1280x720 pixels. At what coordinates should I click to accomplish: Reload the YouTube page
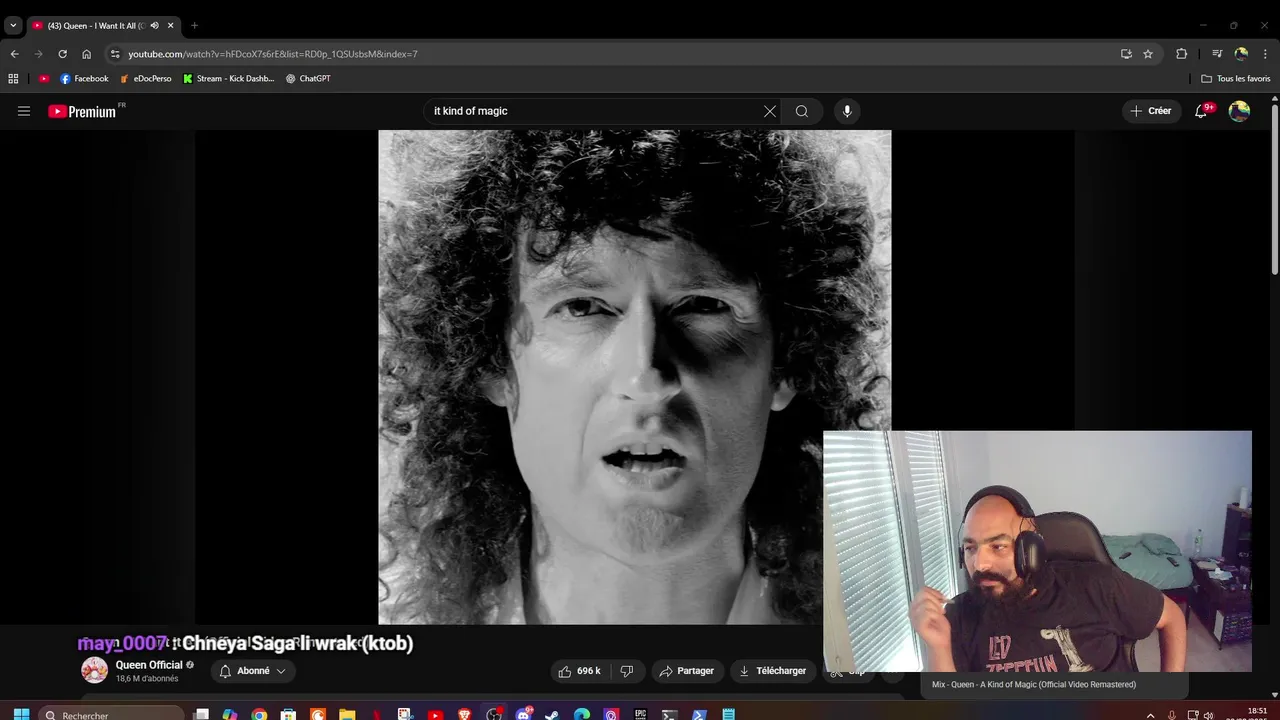pos(62,54)
